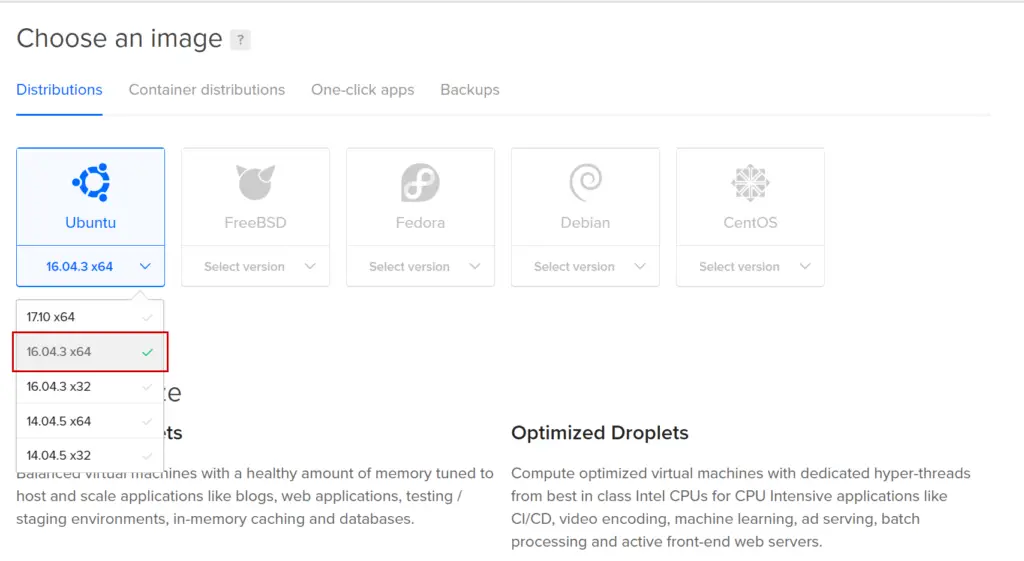Viewport: 1024px width, 561px height.
Task: Click the FreeBSD devil logo icon
Action: [255, 182]
